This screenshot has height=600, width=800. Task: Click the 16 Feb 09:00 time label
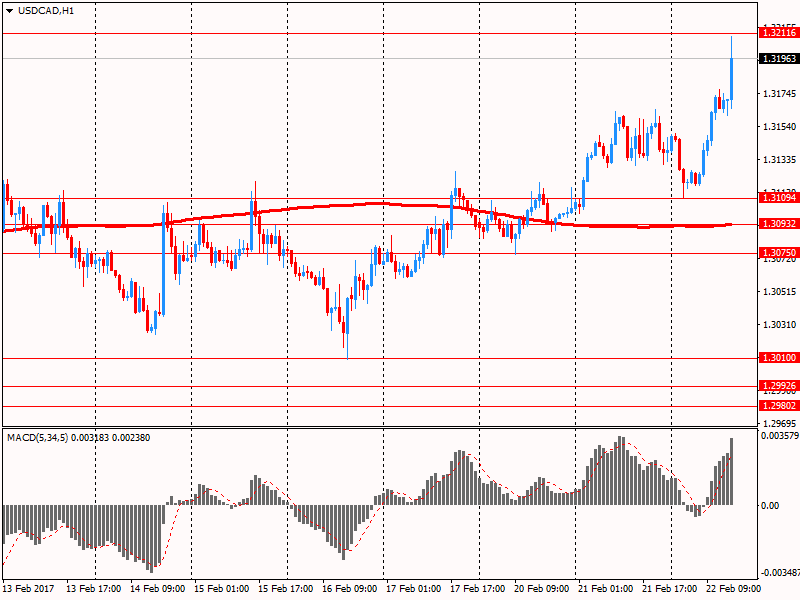pos(349,588)
